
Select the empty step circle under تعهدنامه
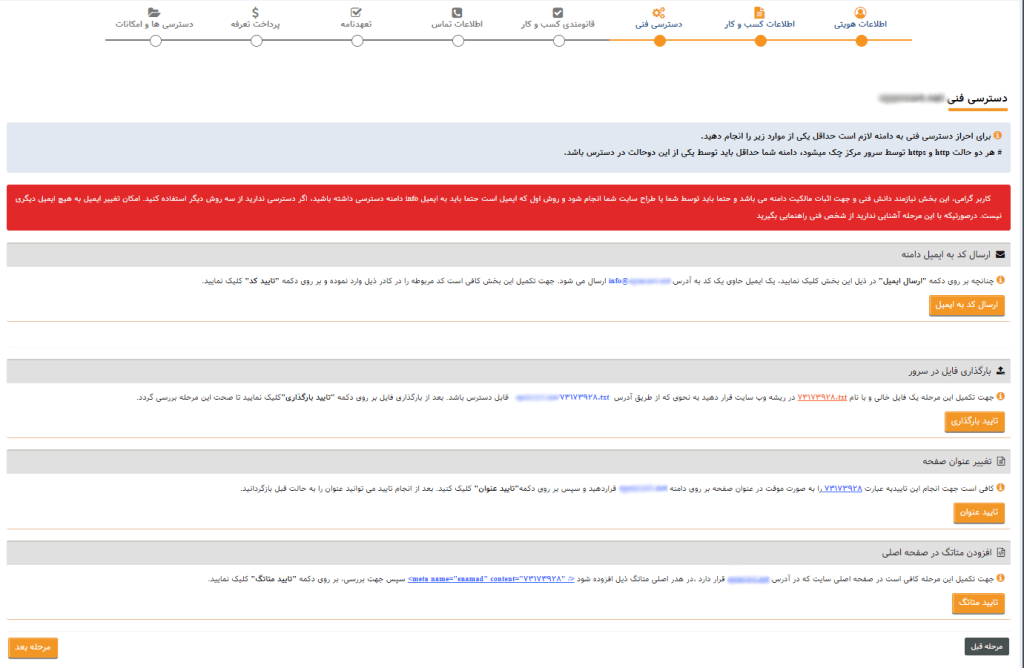(x=356, y=42)
